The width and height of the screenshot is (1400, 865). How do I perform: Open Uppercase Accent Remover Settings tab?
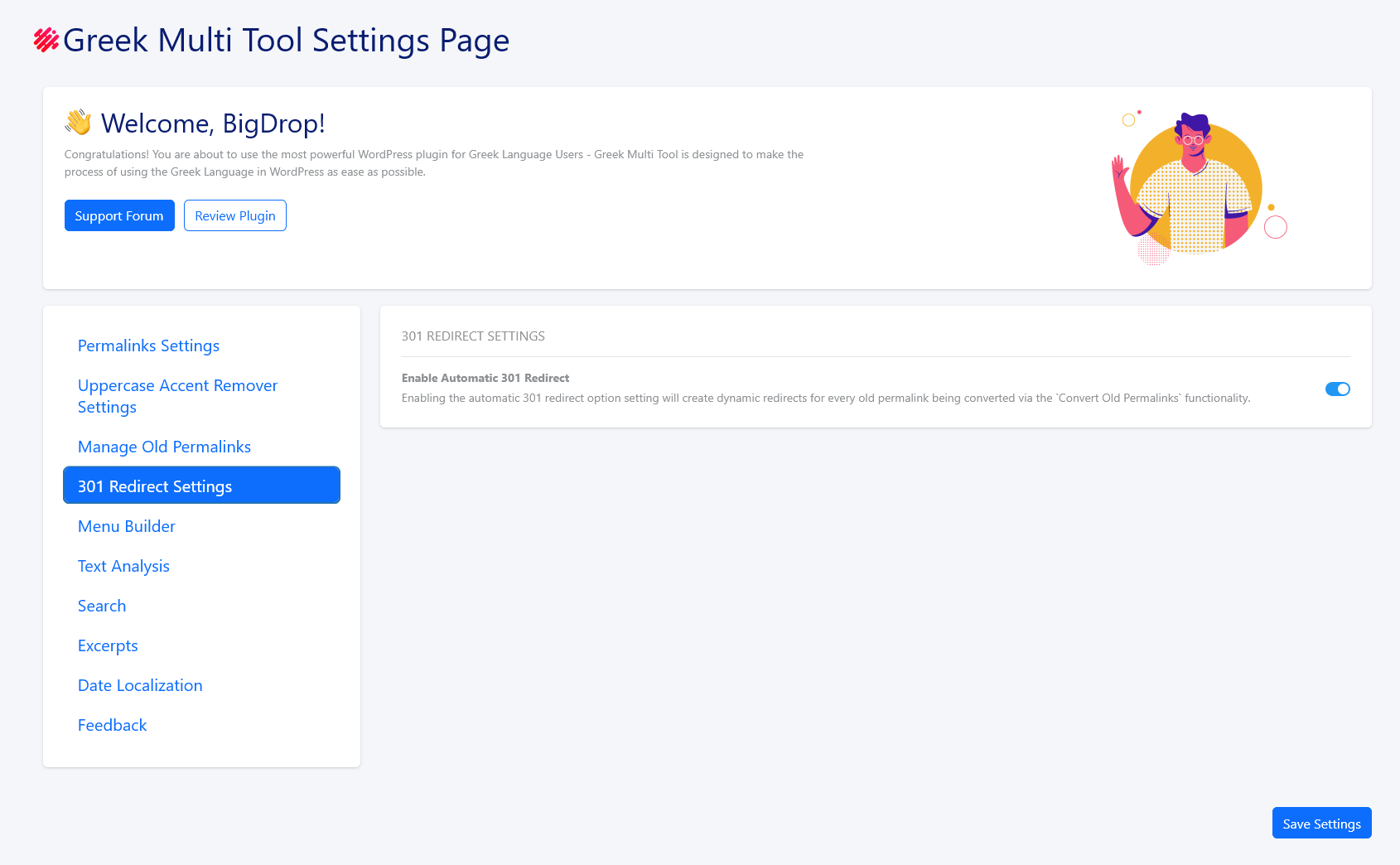click(x=177, y=396)
